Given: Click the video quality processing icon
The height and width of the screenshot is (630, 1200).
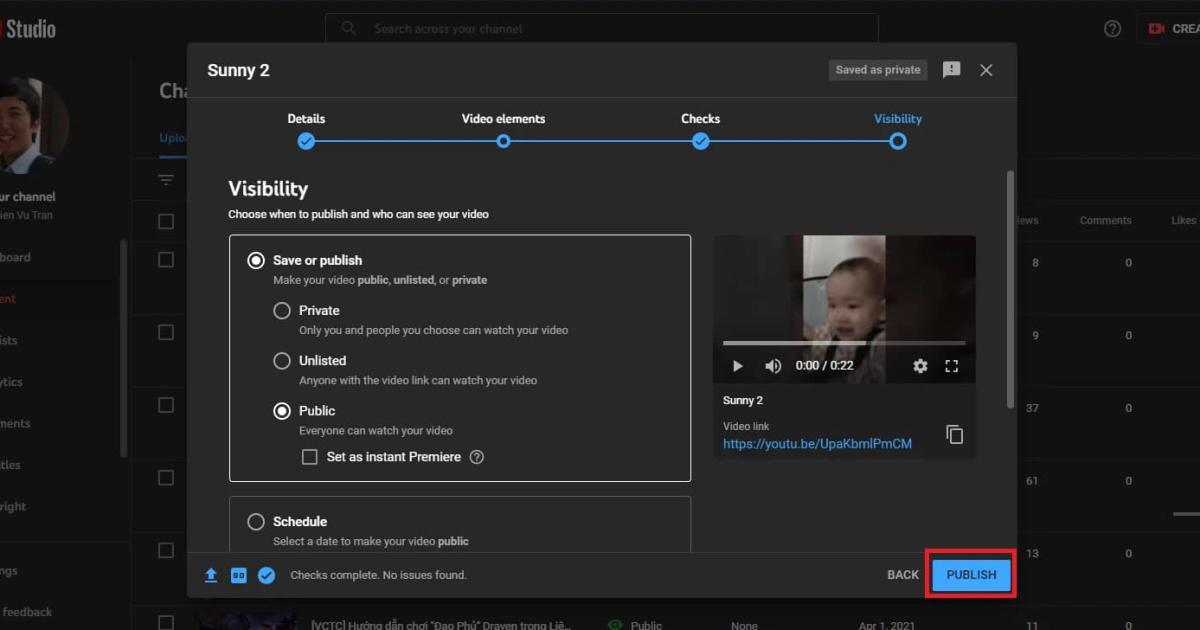Looking at the screenshot, I should 238,575.
